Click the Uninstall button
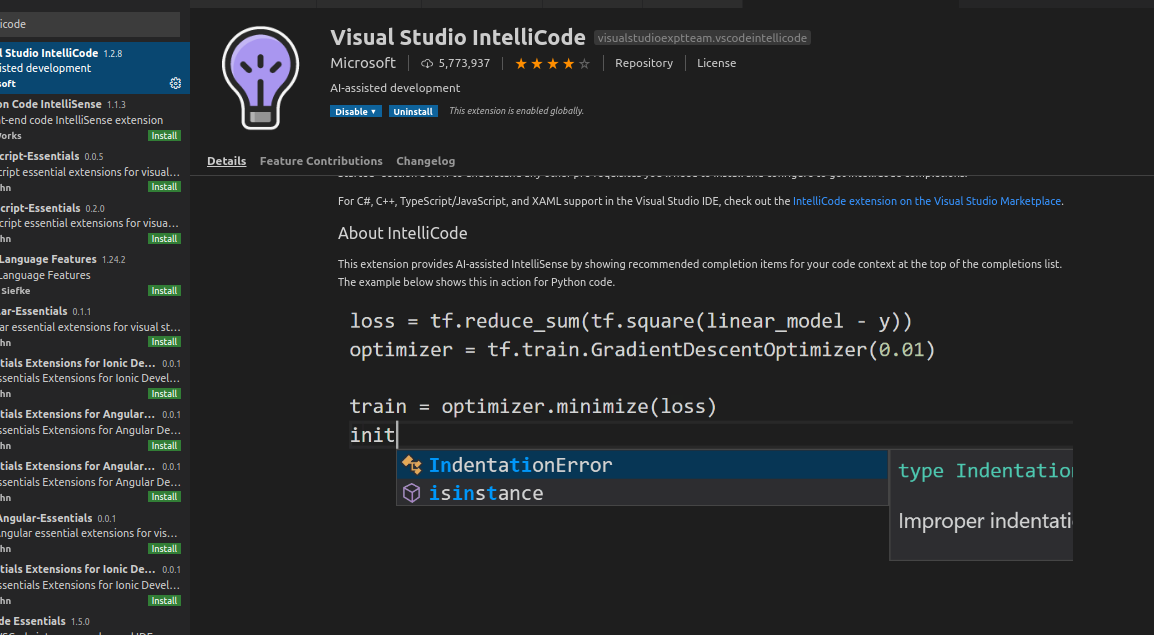Viewport: 1154px width, 635px height. click(x=413, y=111)
